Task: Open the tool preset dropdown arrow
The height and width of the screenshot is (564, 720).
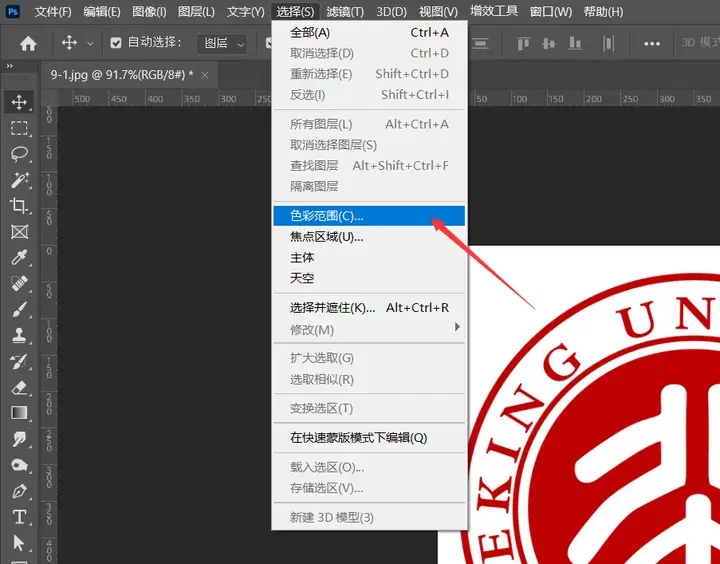Action: pyautogui.click(x=90, y=44)
